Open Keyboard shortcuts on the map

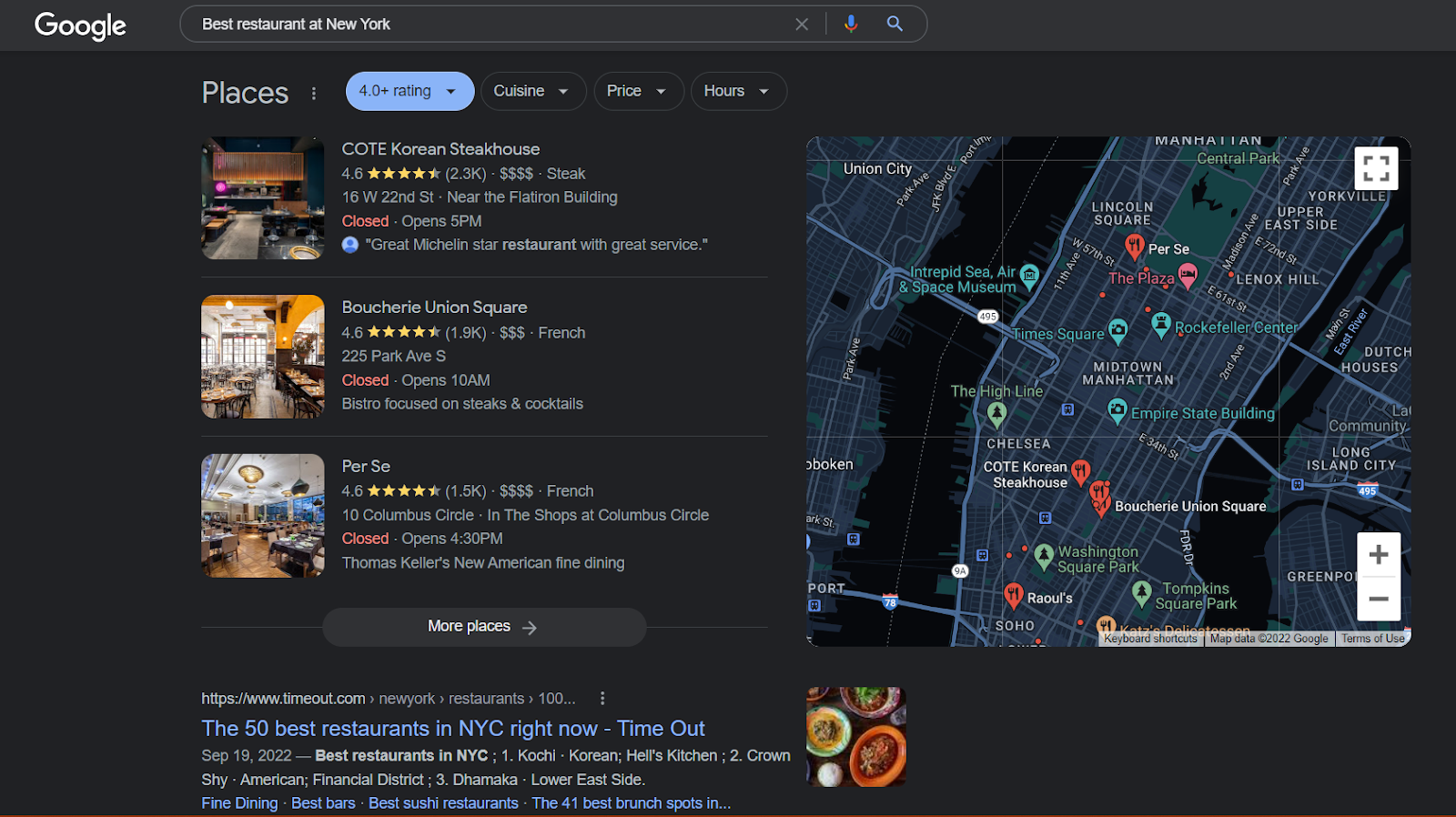tap(1150, 639)
